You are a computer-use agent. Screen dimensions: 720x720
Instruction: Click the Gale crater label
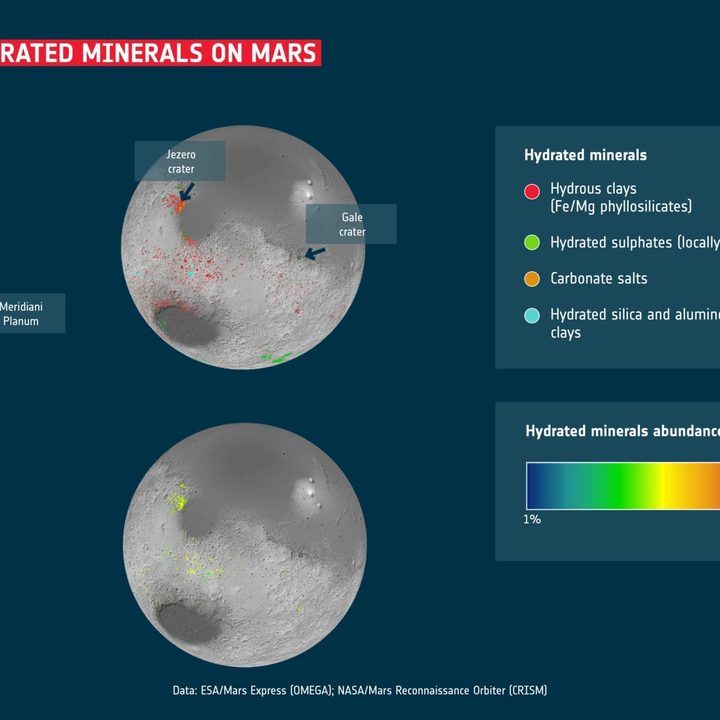pyautogui.click(x=351, y=224)
